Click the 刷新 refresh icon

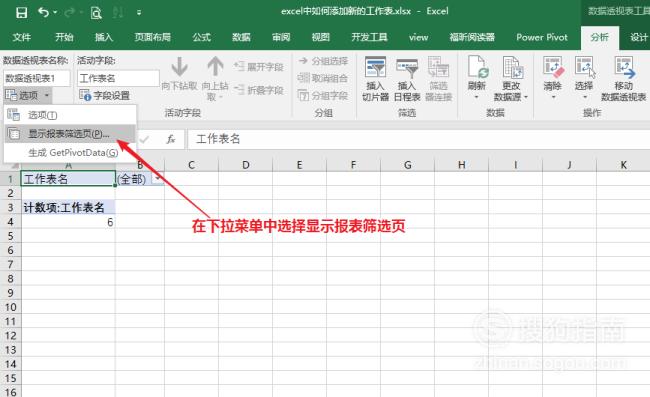[x=477, y=68]
